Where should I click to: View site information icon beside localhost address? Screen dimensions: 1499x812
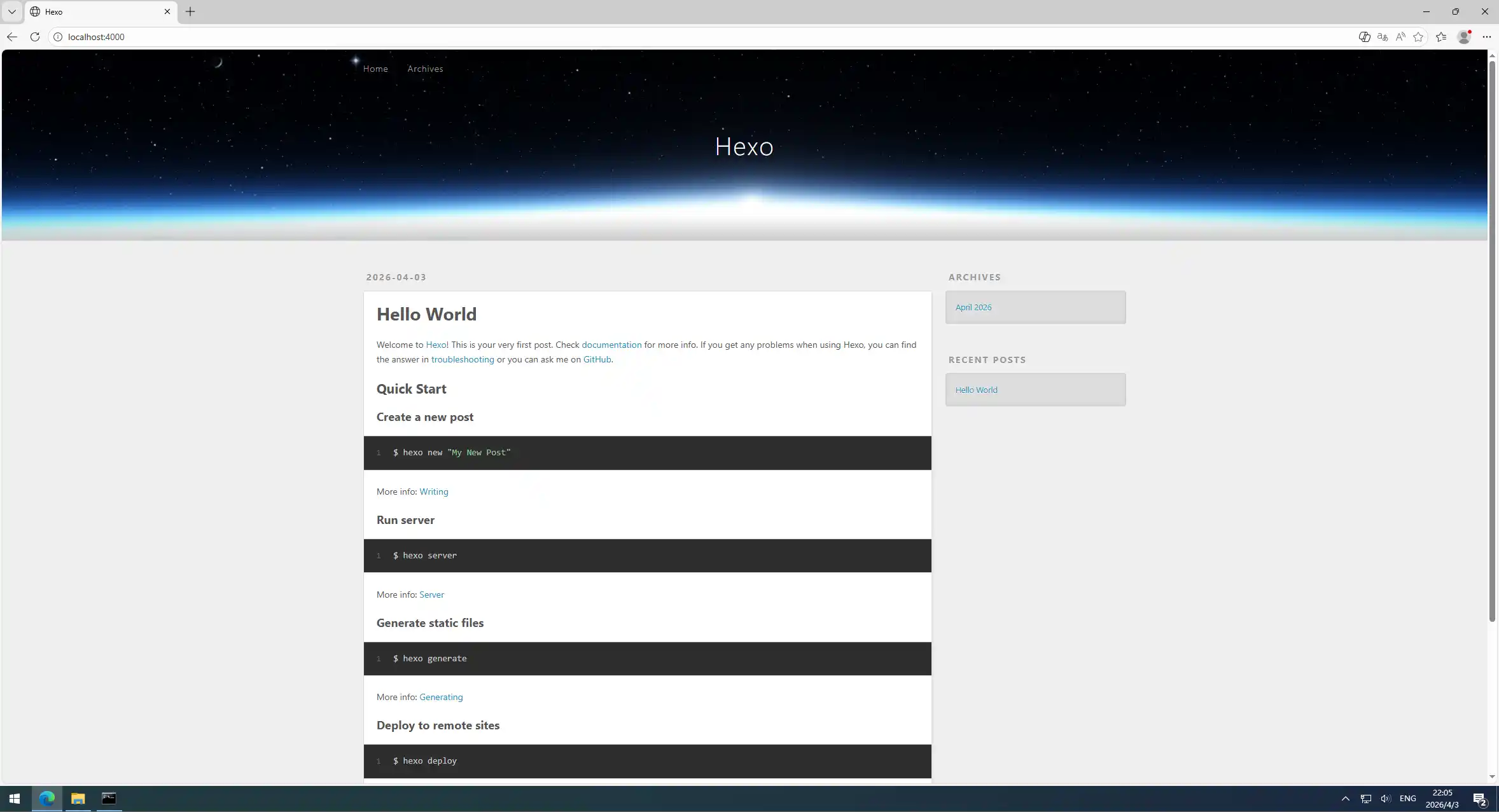pyautogui.click(x=58, y=37)
